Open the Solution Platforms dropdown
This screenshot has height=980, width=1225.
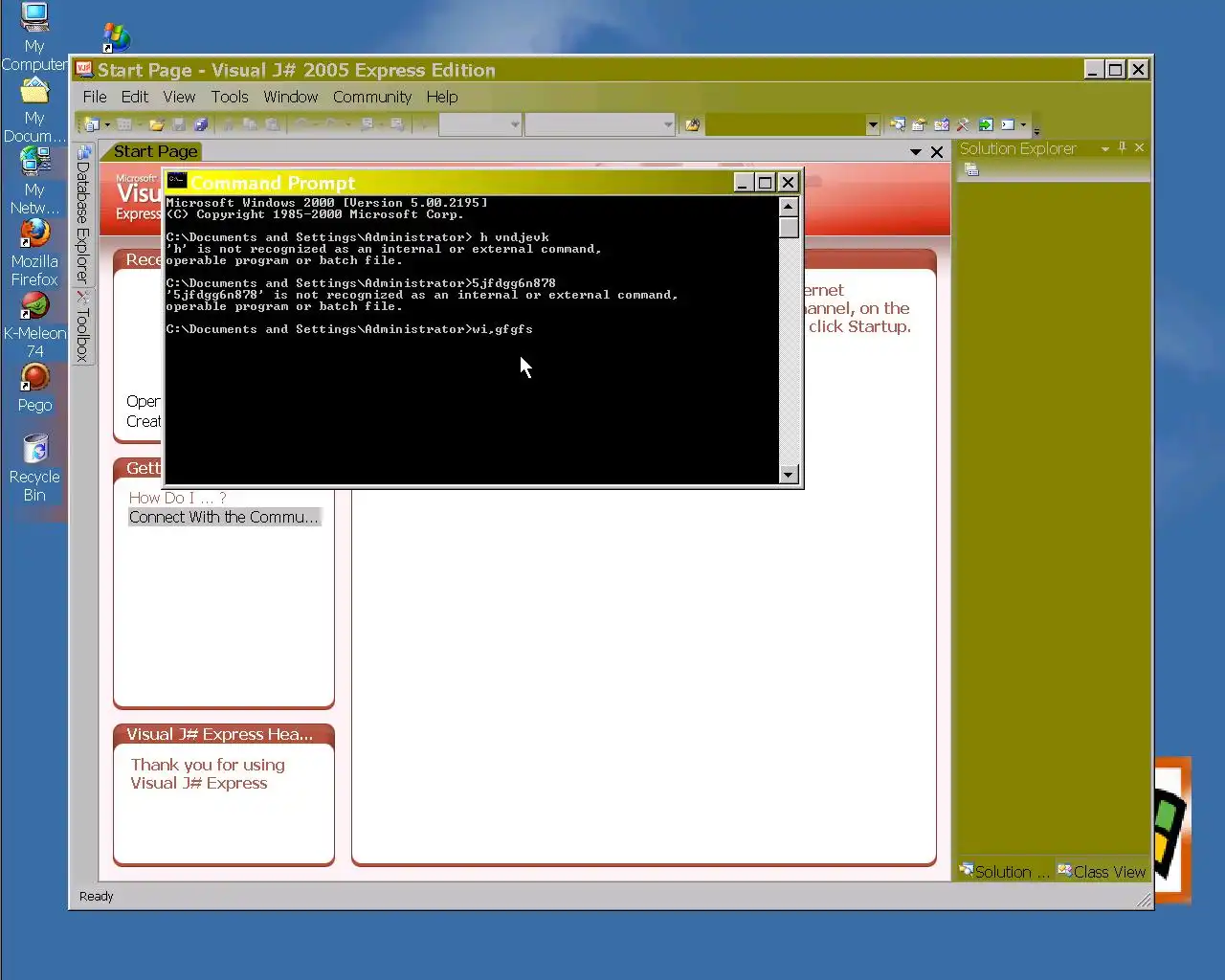668,124
